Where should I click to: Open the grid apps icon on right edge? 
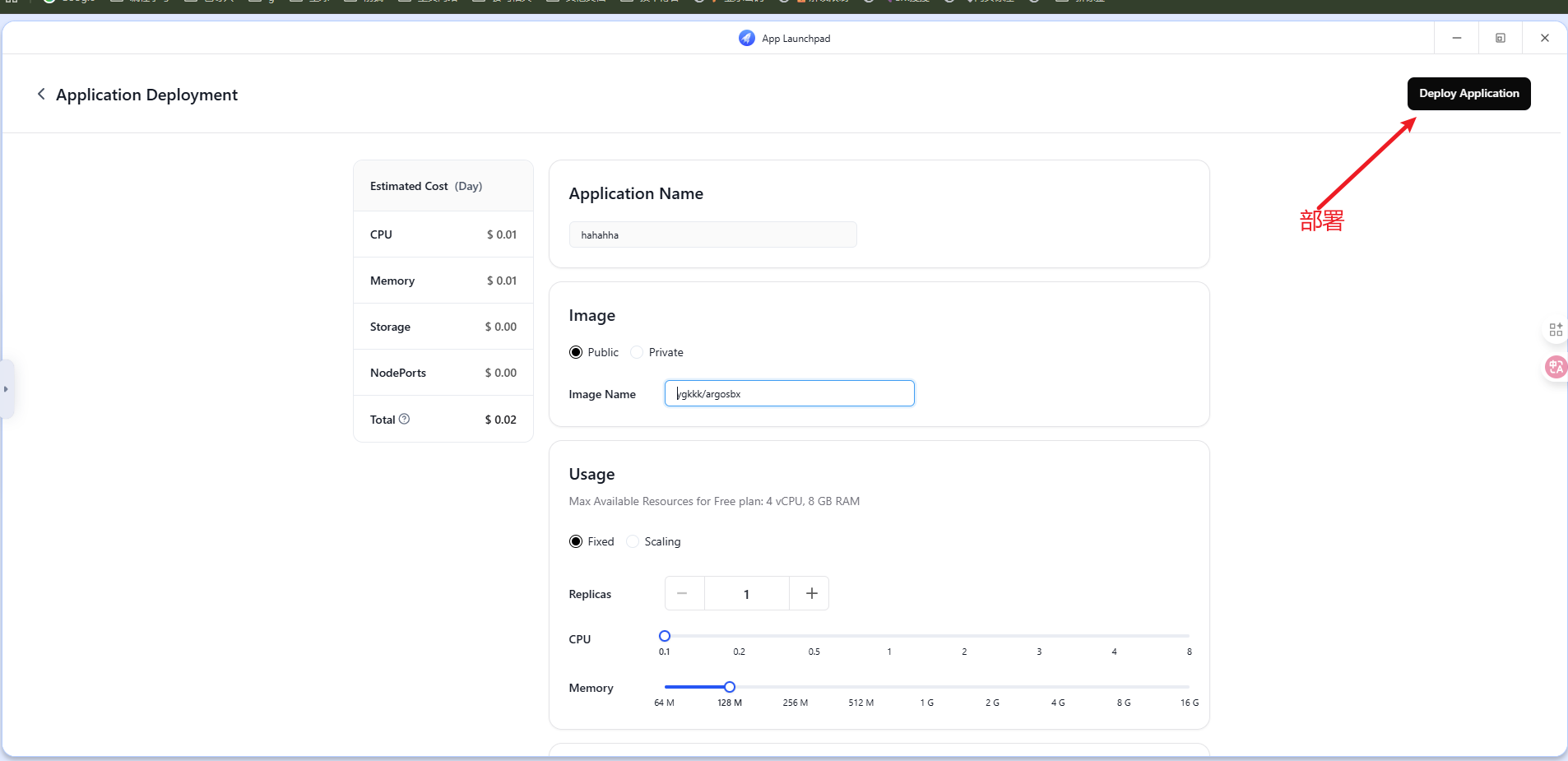pyautogui.click(x=1555, y=330)
